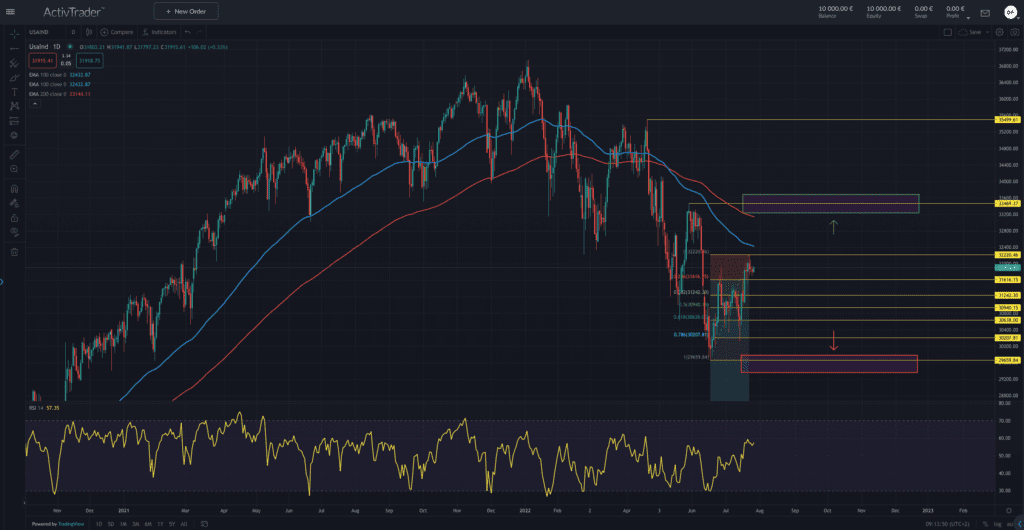Select the 5D time range
Viewport: 1024px width, 530px height.
pos(110,524)
